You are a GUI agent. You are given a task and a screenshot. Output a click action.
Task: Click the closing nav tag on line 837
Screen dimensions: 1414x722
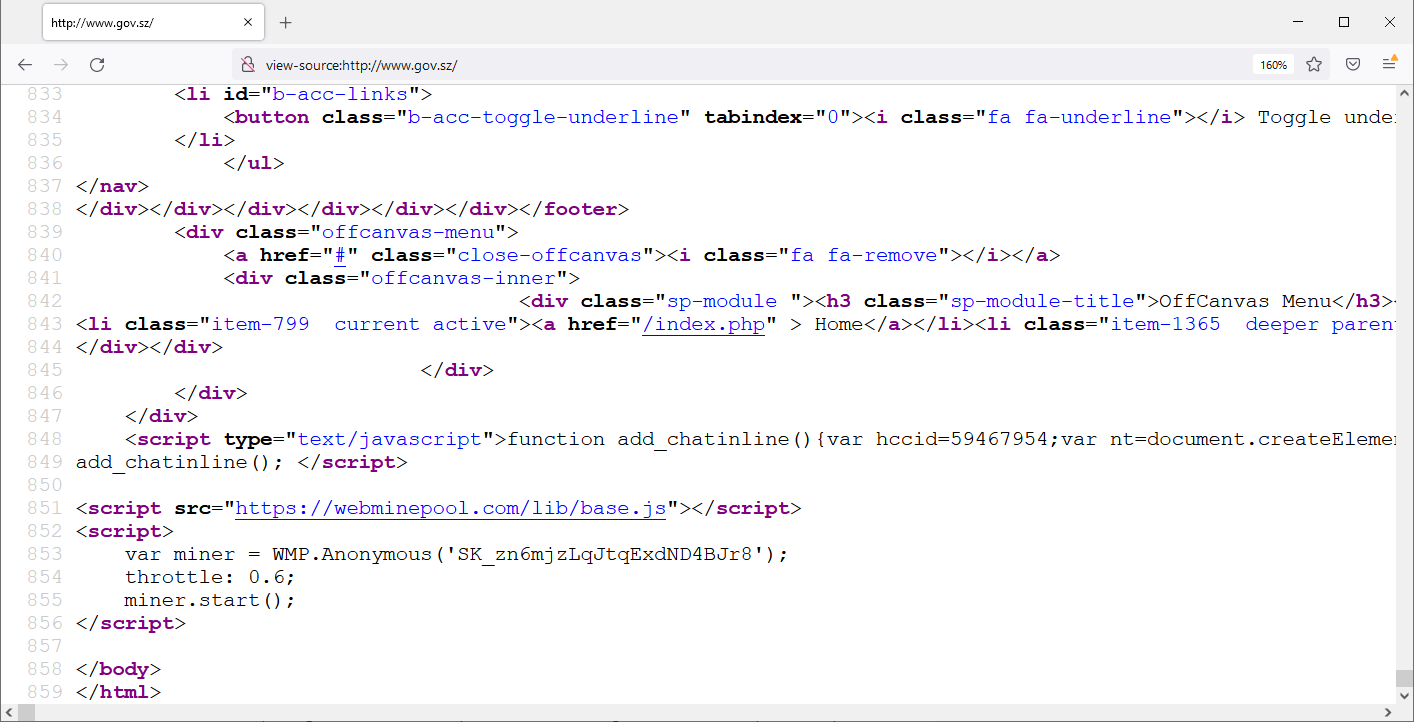[x=112, y=186]
